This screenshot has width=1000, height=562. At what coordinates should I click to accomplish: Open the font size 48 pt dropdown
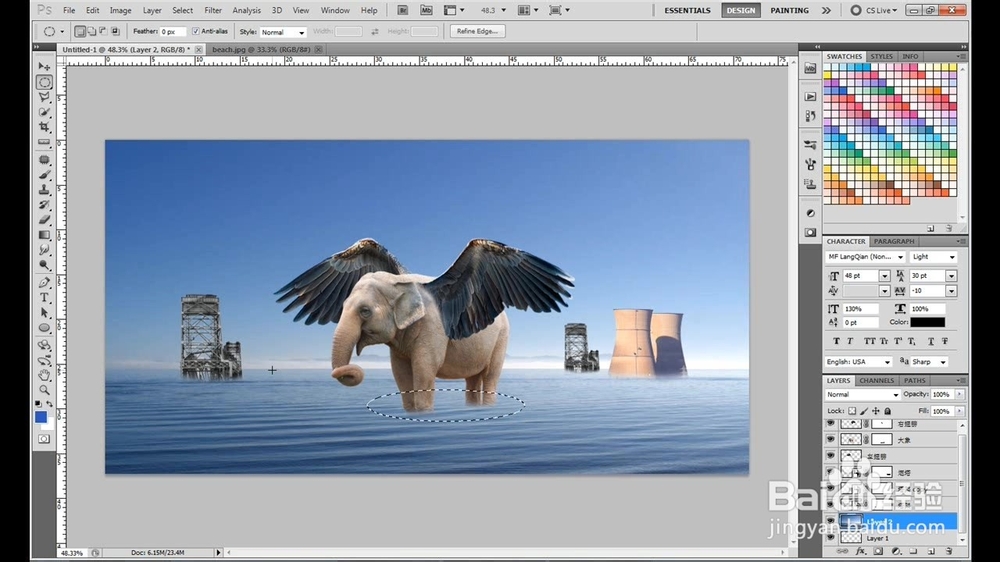(x=885, y=276)
